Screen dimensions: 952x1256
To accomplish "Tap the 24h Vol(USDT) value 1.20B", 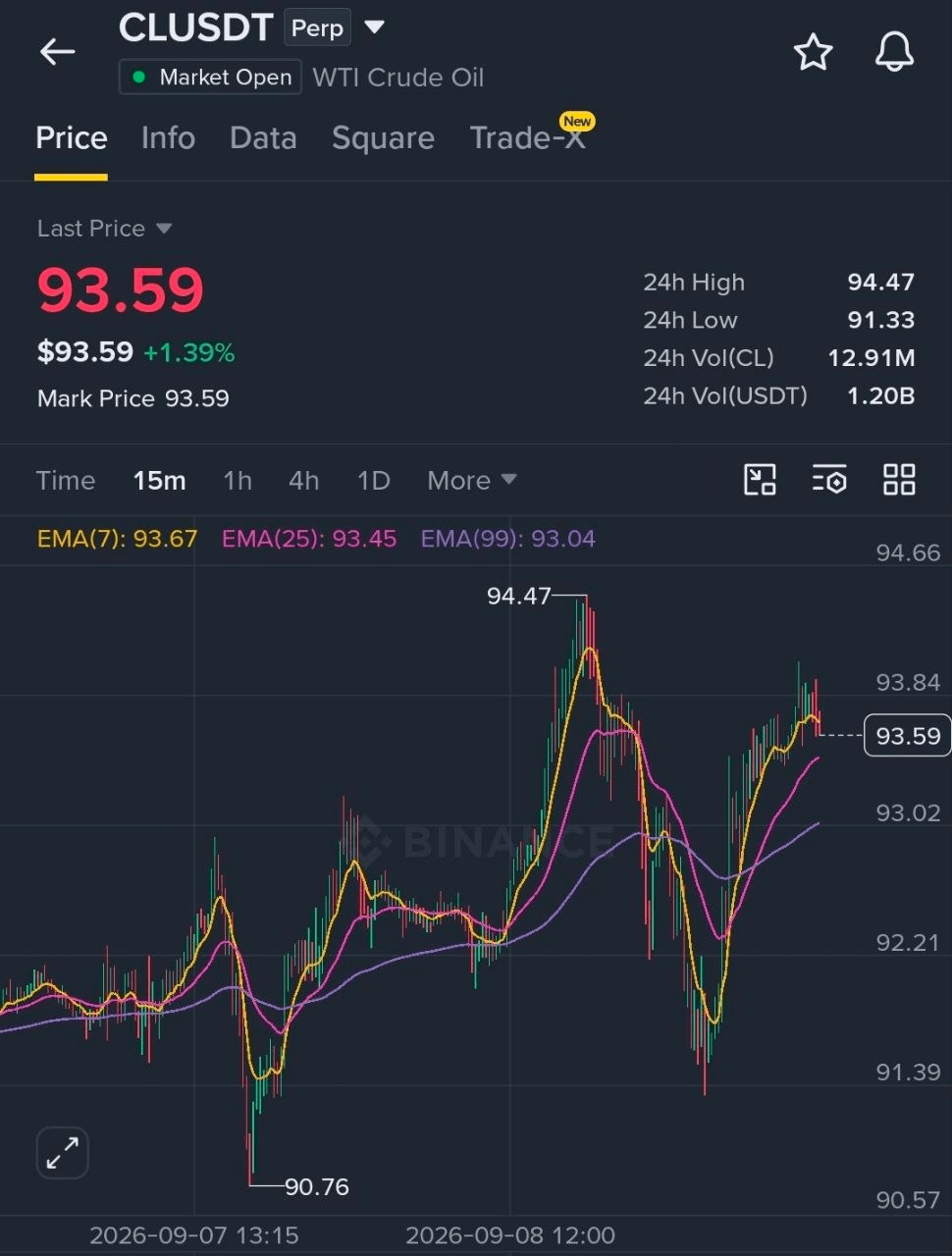I will 880,396.
